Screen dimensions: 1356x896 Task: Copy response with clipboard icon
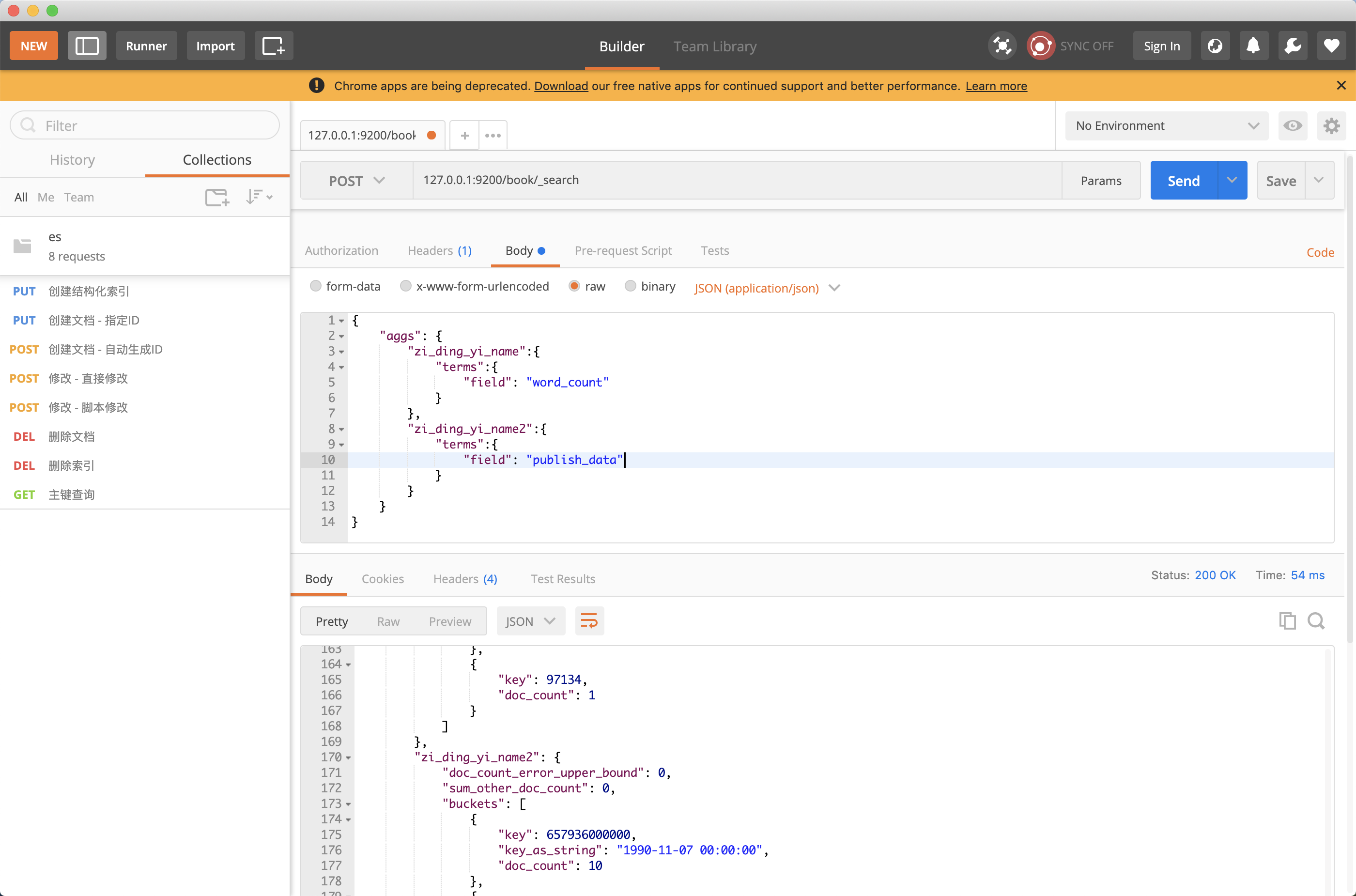pos(1287,621)
